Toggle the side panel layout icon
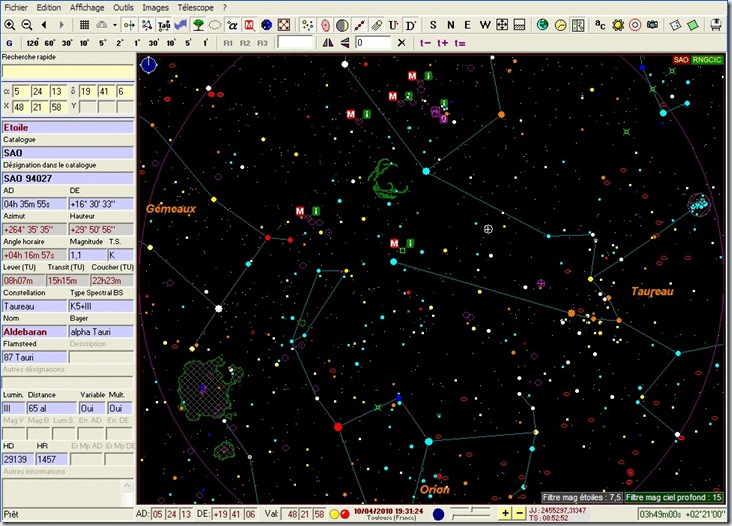Image resolution: width=732 pixels, height=526 pixels. pos(578,25)
